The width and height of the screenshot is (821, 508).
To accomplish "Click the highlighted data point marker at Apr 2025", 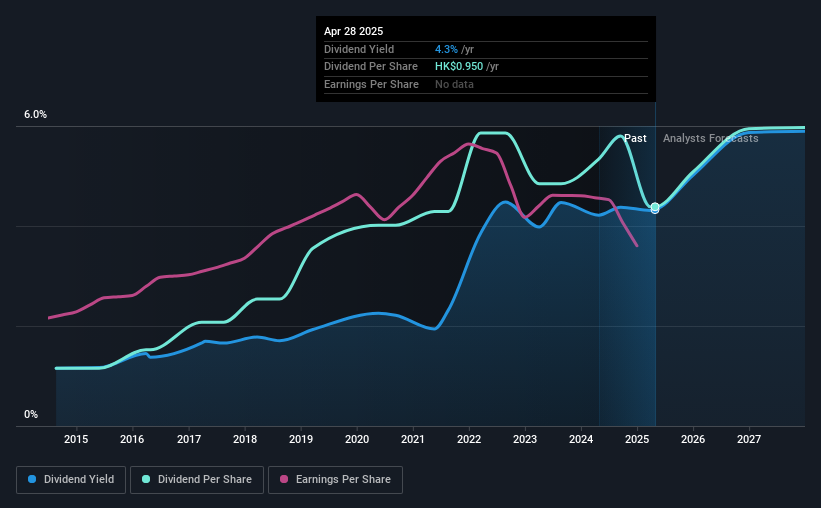I will (655, 208).
